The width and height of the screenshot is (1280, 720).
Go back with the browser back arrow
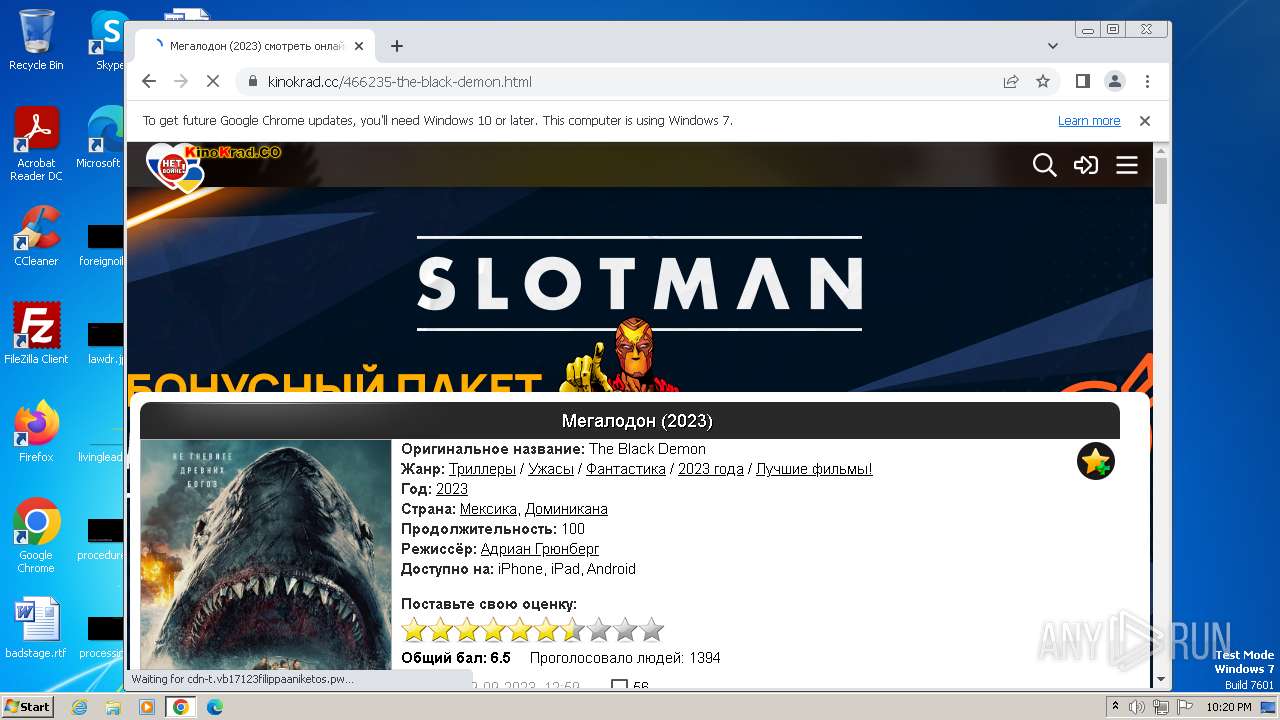coord(149,82)
